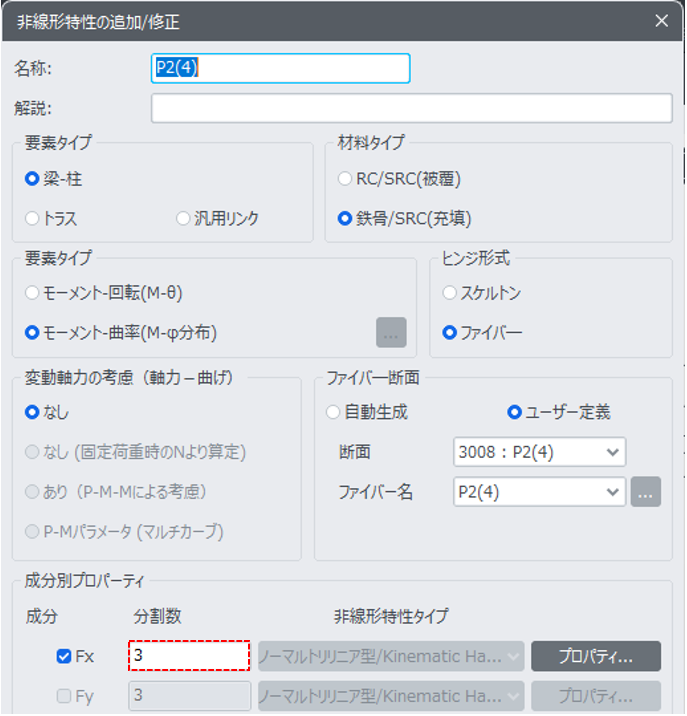Select RC/SRC(被覆) material type
687x716 pixels.
point(346,179)
